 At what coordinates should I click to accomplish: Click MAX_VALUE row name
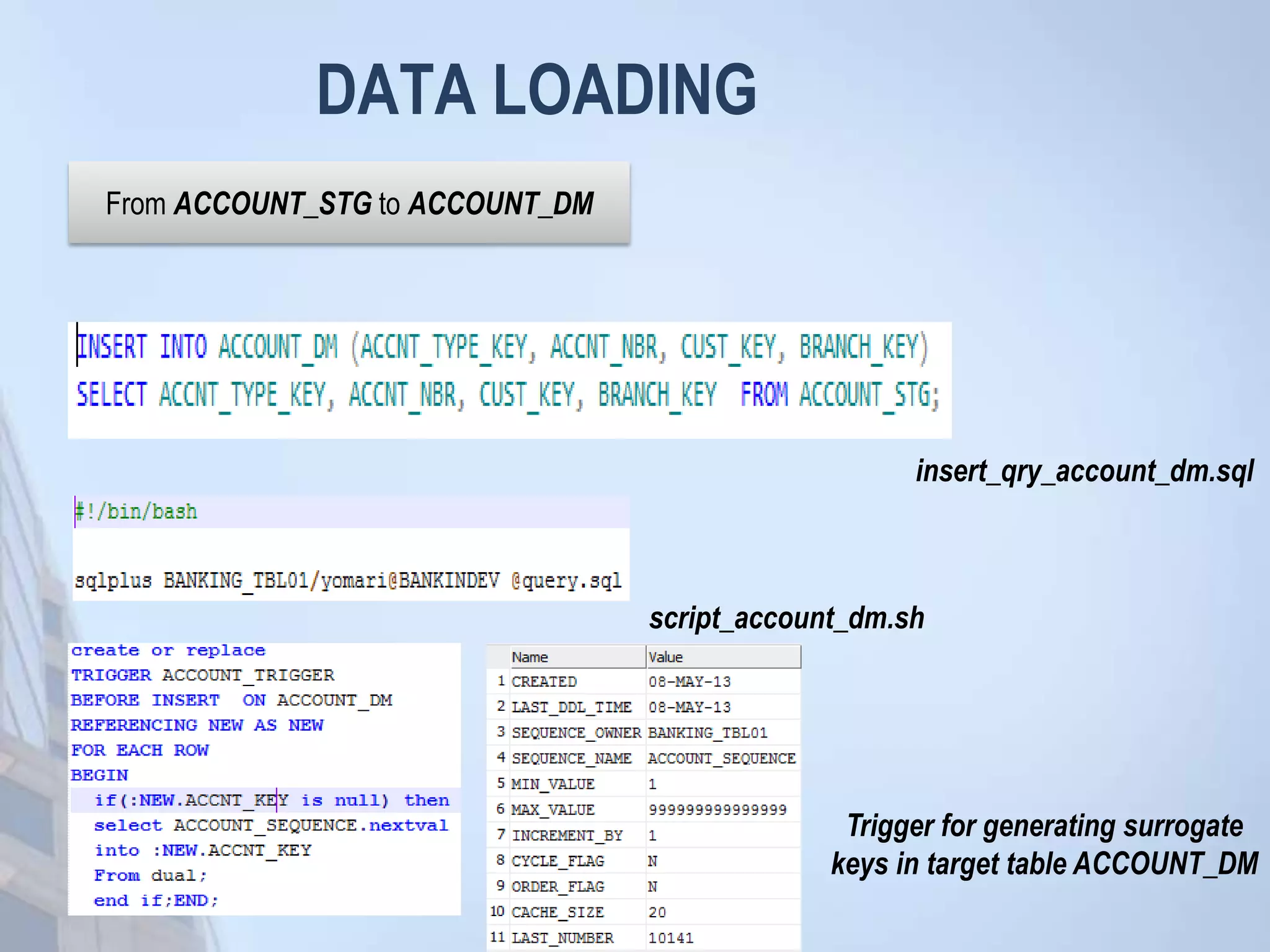(577, 809)
